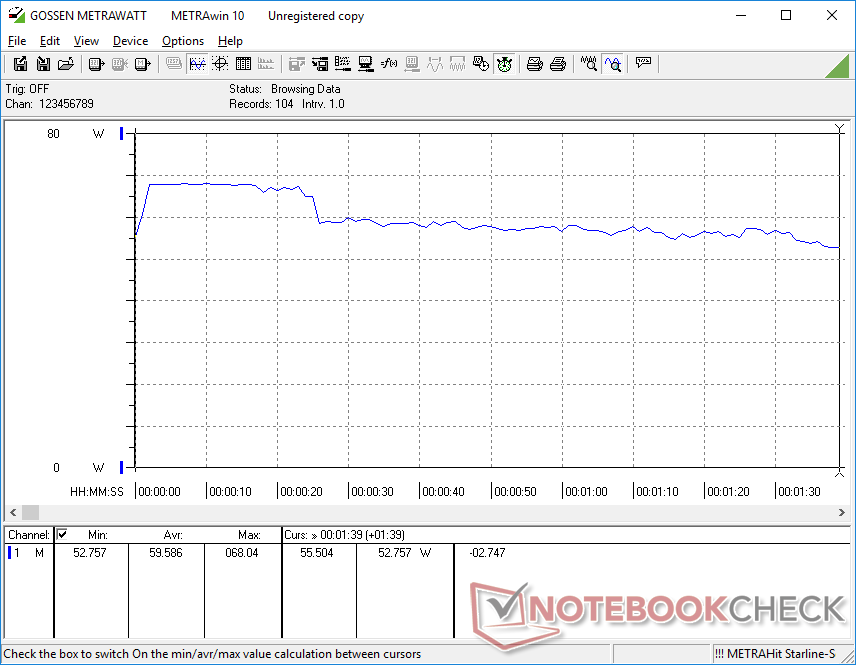The height and width of the screenshot is (665, 856).
Task: Click the blue channel marker beside 80 W
Action: point(122,134)
